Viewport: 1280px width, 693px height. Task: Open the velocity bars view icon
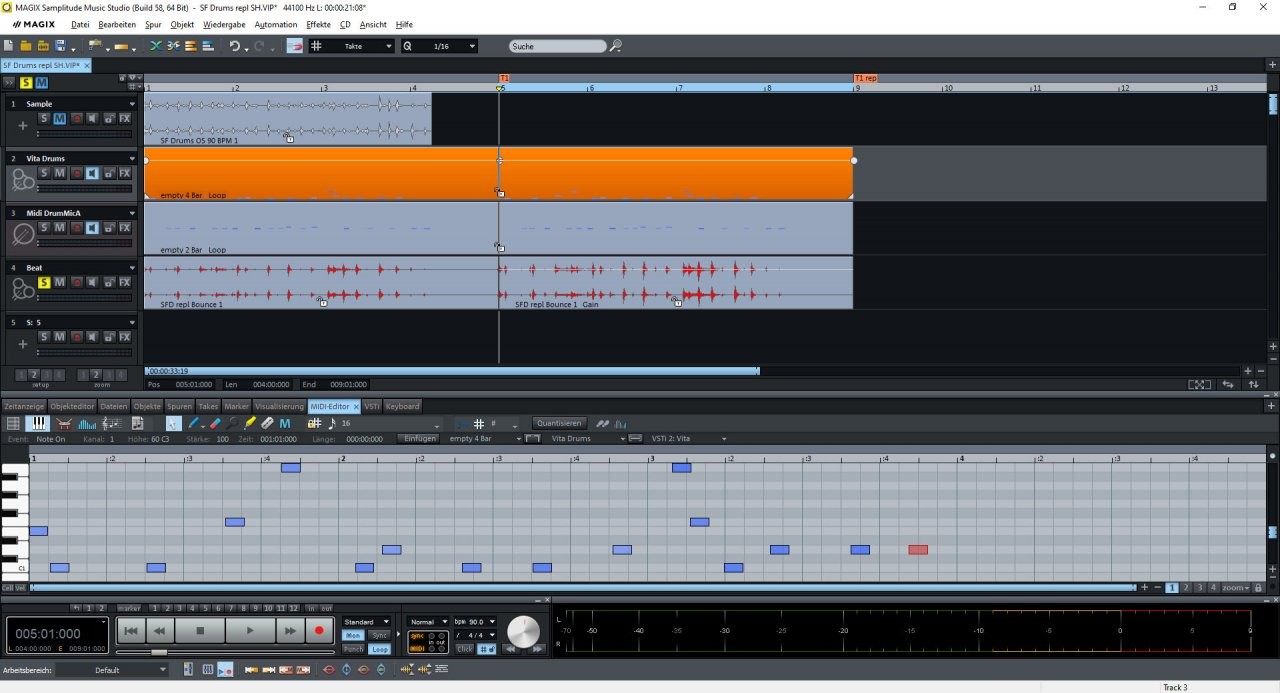[x=87, y=424]
